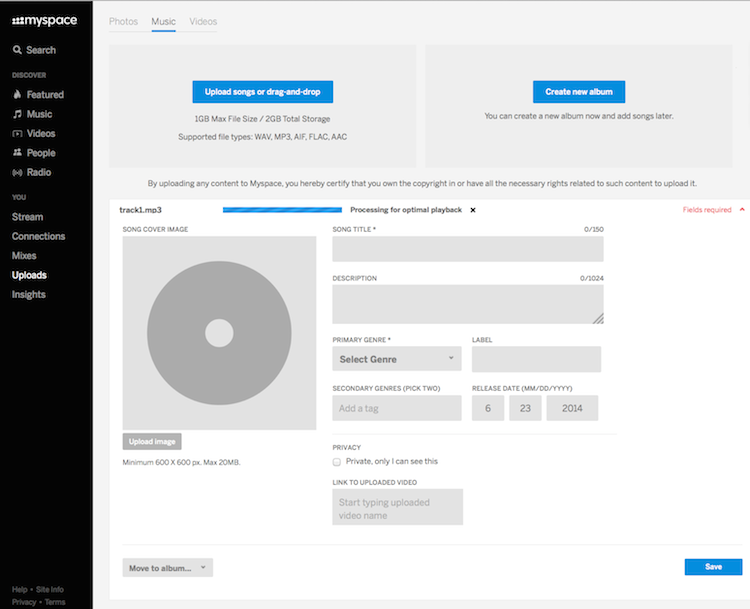The height and width of the screenshot is (609, 750).
Task: Enable Private, only I can see this
Action: 337,462
